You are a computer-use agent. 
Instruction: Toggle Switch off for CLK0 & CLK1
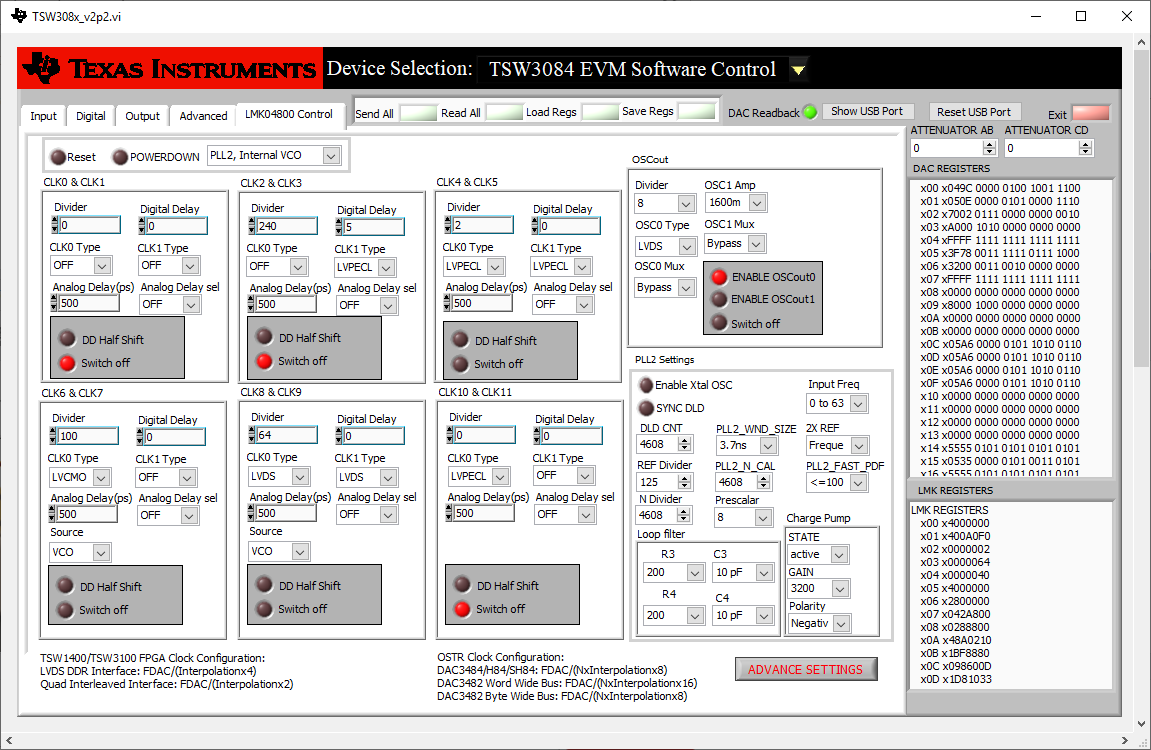pyautogui.click(x=68, y=363)
